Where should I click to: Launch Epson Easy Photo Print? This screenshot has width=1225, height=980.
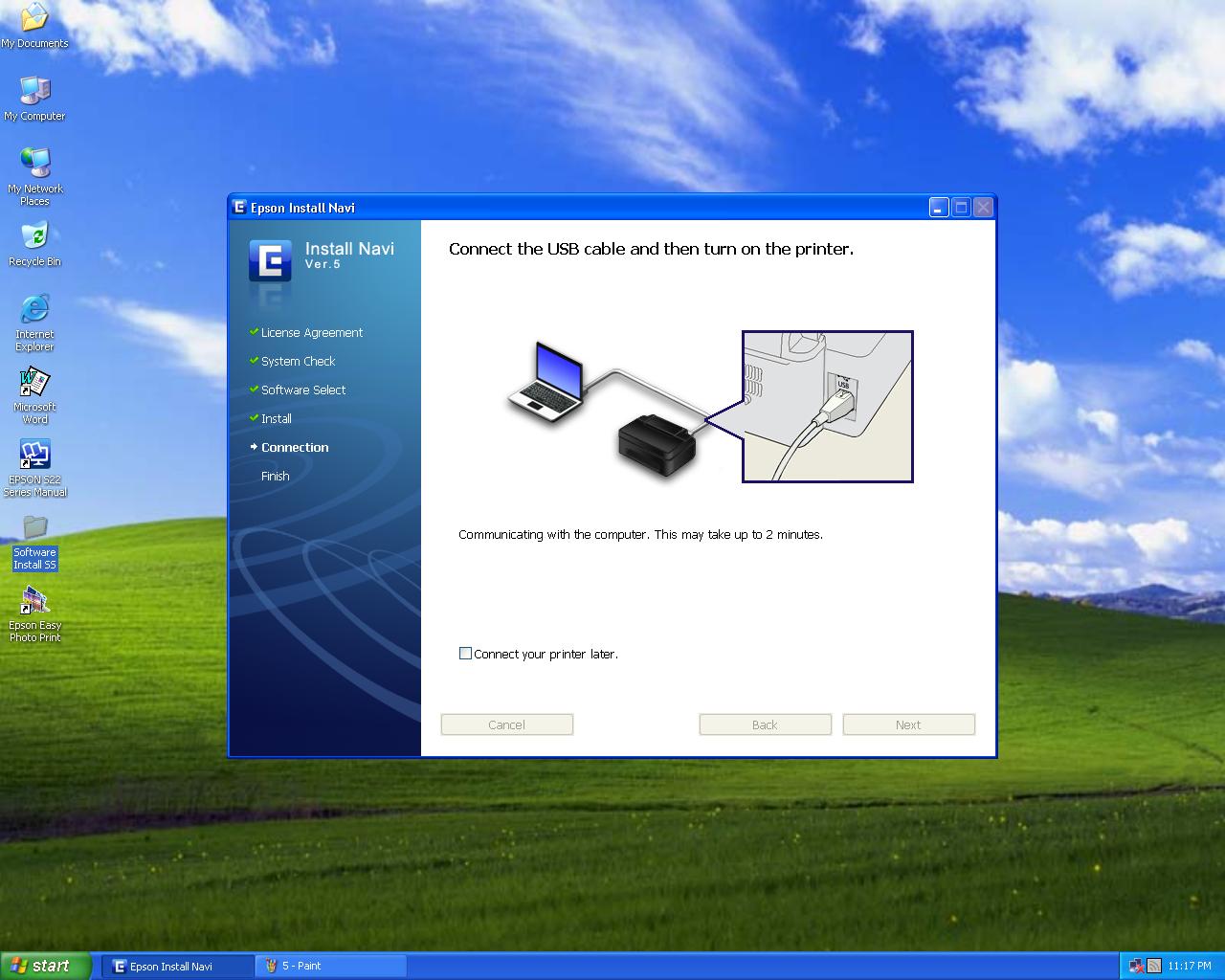[34, 605]
